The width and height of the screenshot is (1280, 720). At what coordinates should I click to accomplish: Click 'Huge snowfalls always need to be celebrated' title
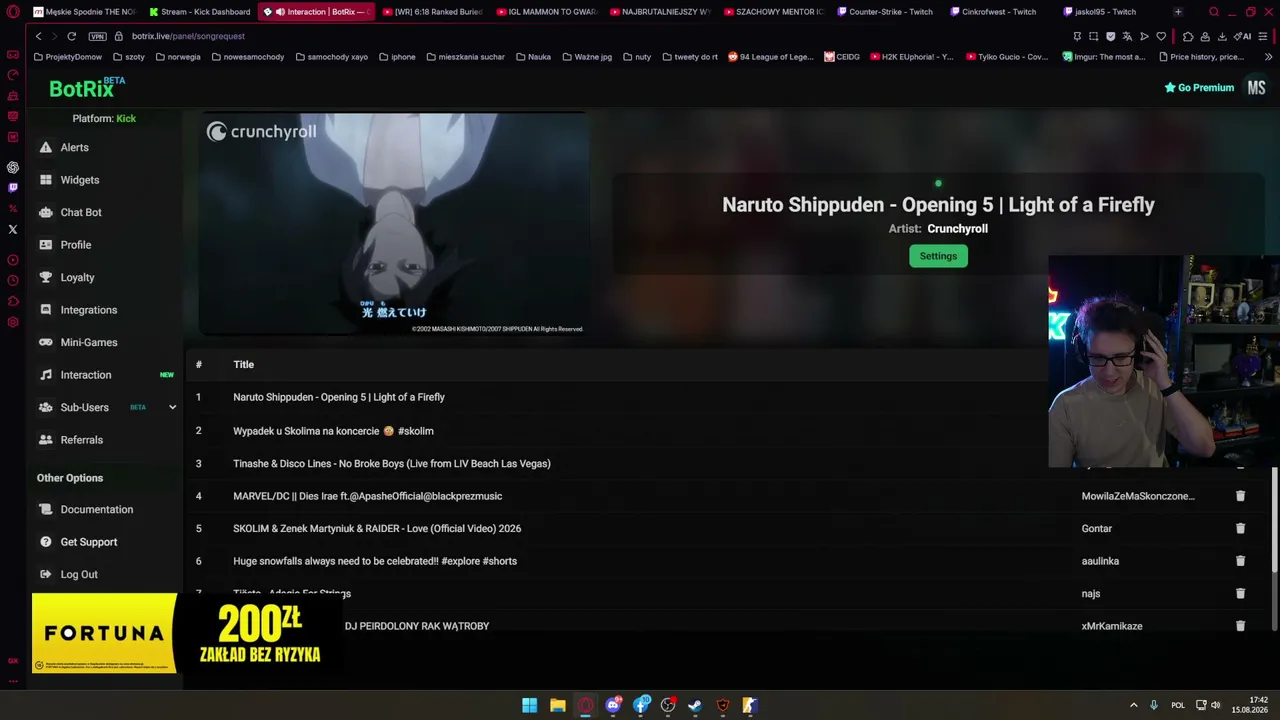pos(375,561)
